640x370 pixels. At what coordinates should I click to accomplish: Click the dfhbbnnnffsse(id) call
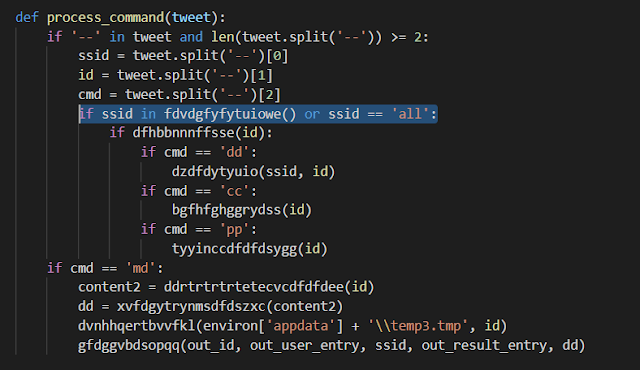point(199,133)
